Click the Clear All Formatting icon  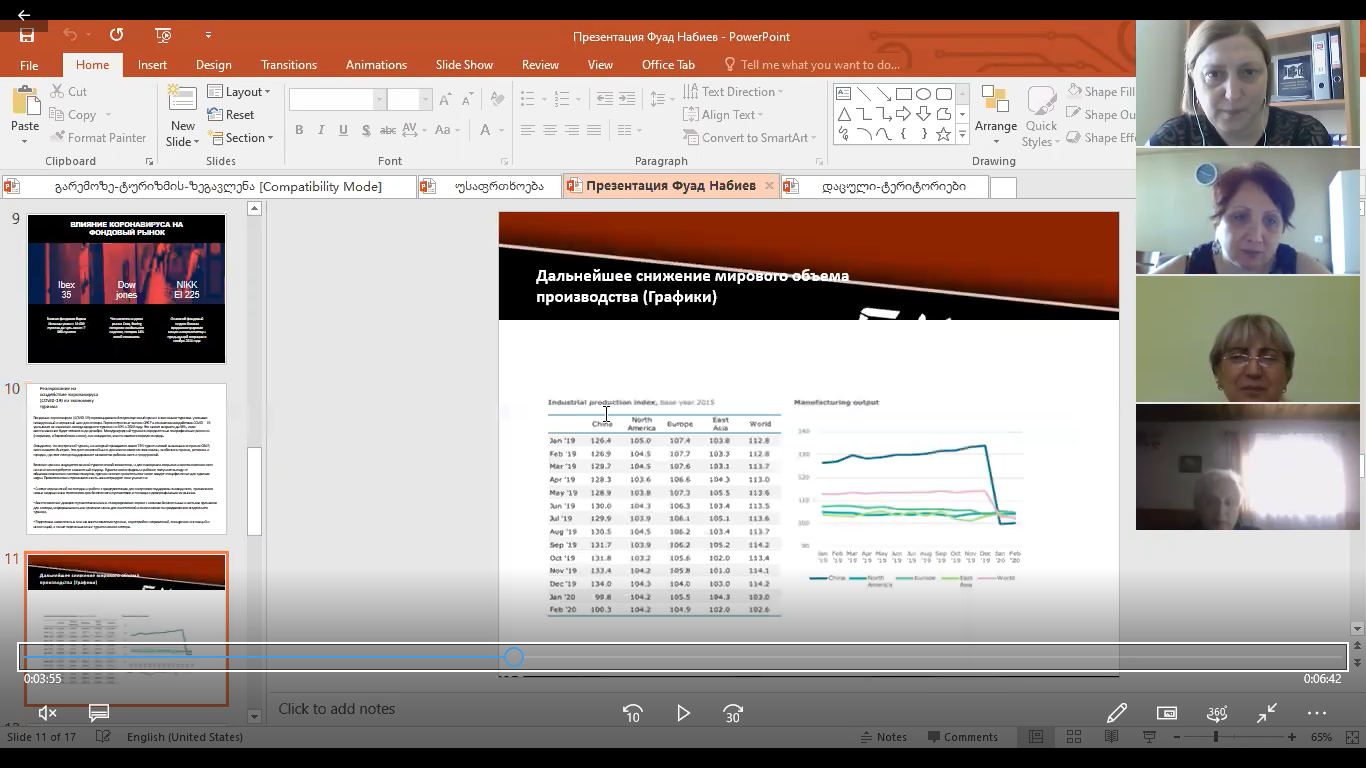pyautogui.click(x=497, y=99)
